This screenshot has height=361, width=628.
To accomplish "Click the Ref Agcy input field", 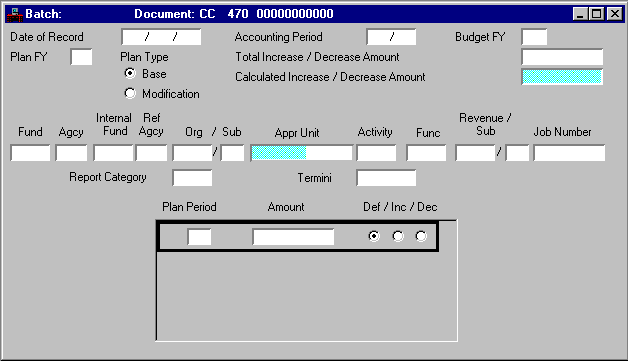I will [151, 153].
